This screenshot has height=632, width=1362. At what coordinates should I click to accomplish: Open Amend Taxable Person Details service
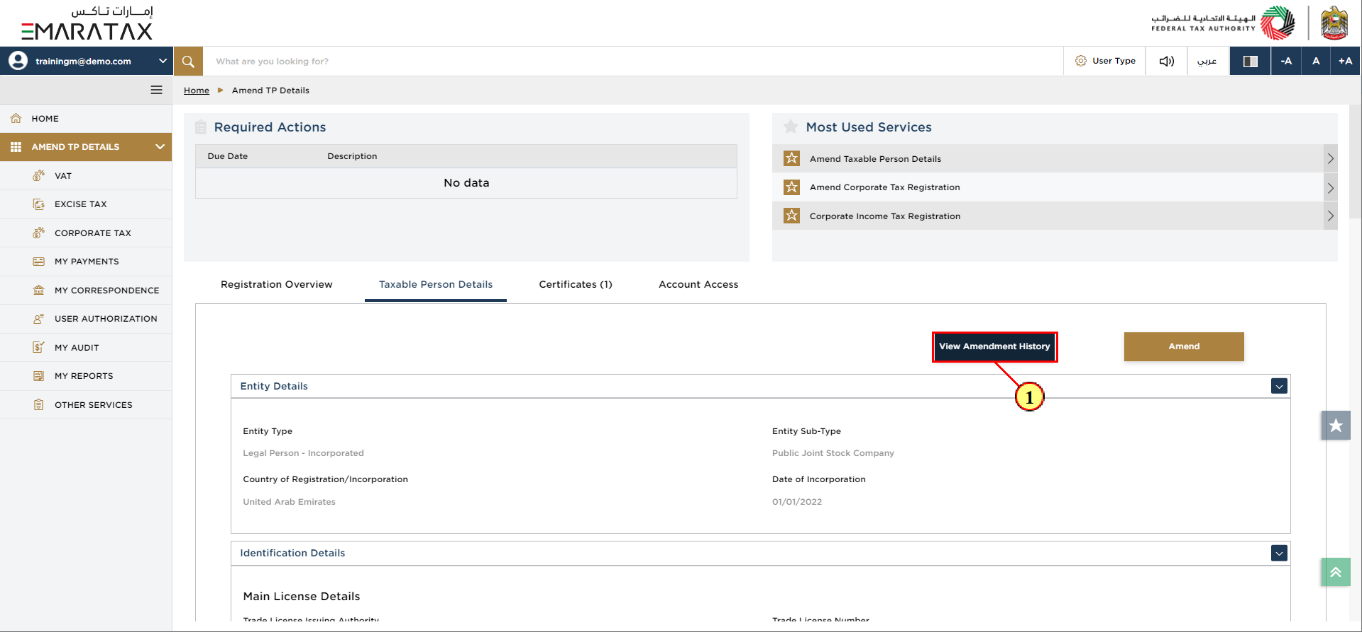875,159
